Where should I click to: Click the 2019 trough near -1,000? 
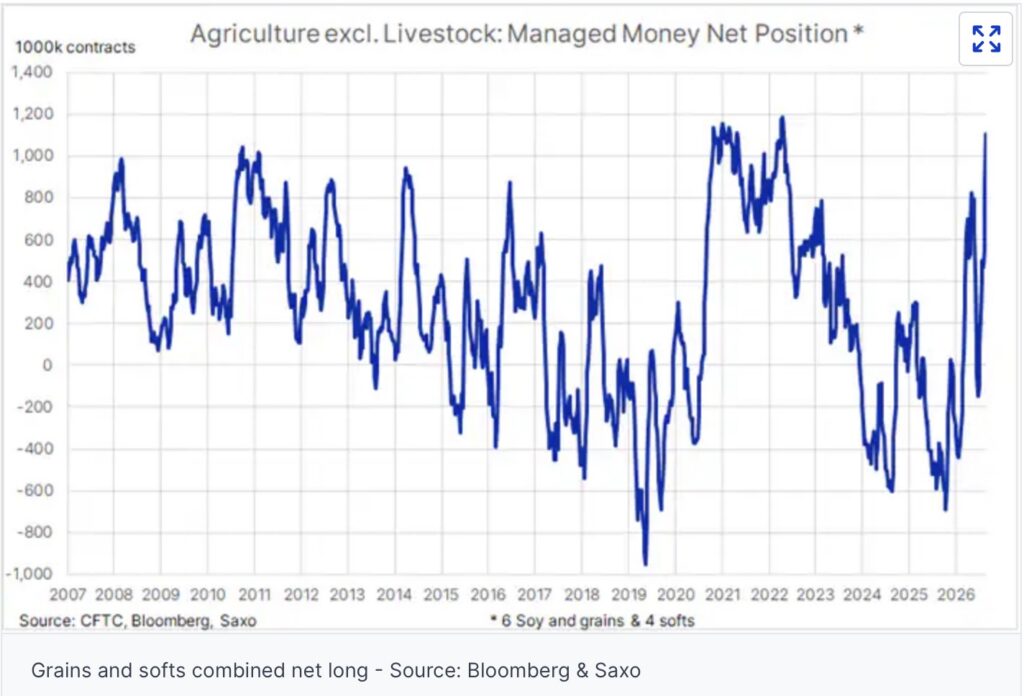645,563
